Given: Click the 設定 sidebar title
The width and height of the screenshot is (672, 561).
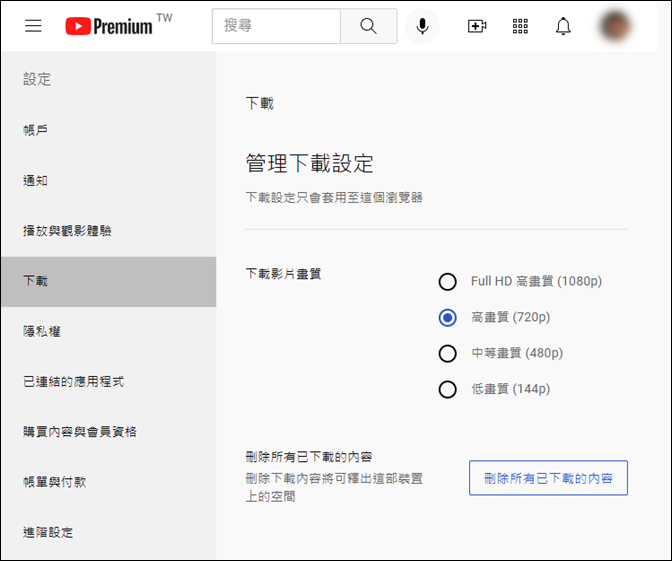Looking at the screenshot, I should point(37,79).
